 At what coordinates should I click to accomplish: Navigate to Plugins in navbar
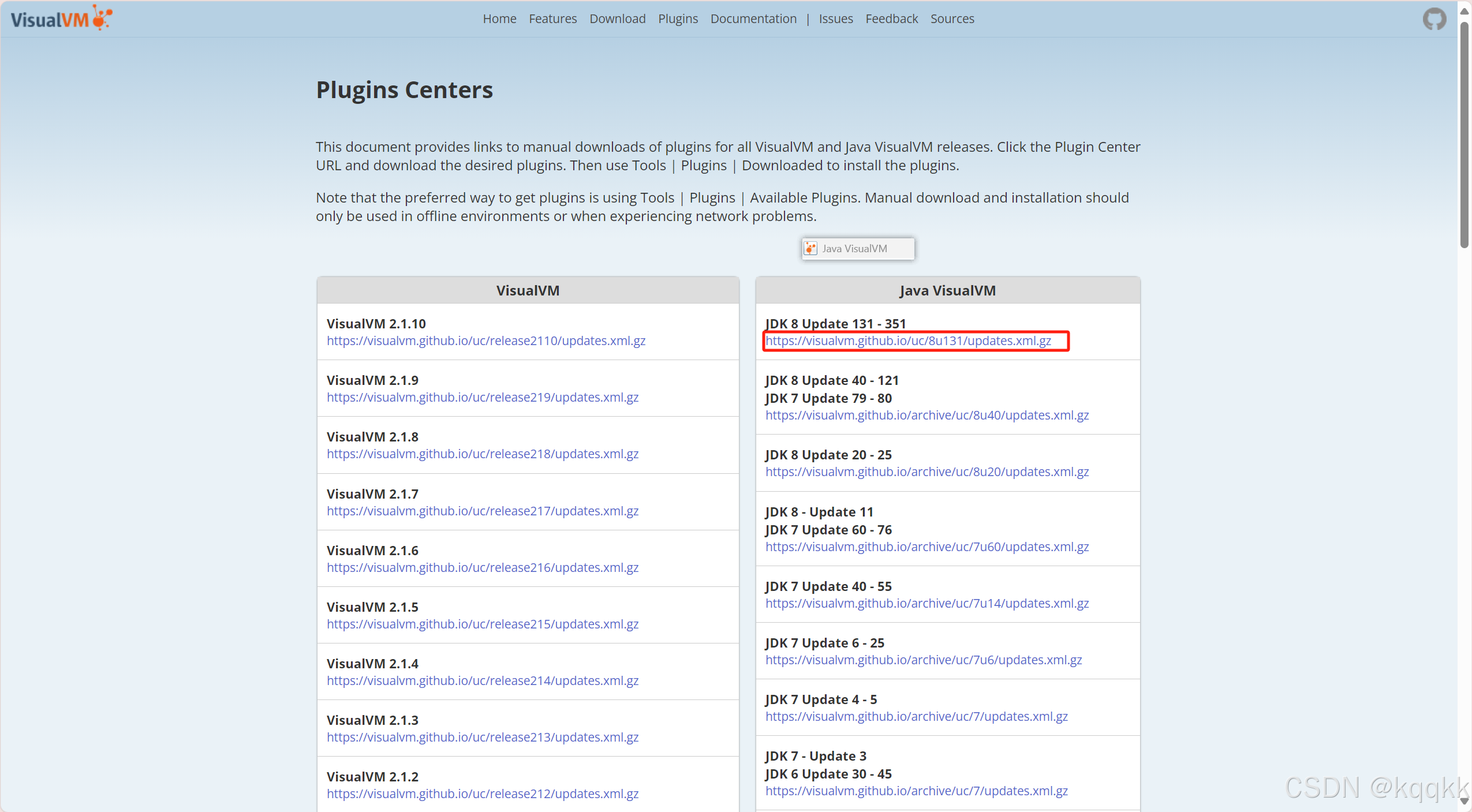click(678, 19)
